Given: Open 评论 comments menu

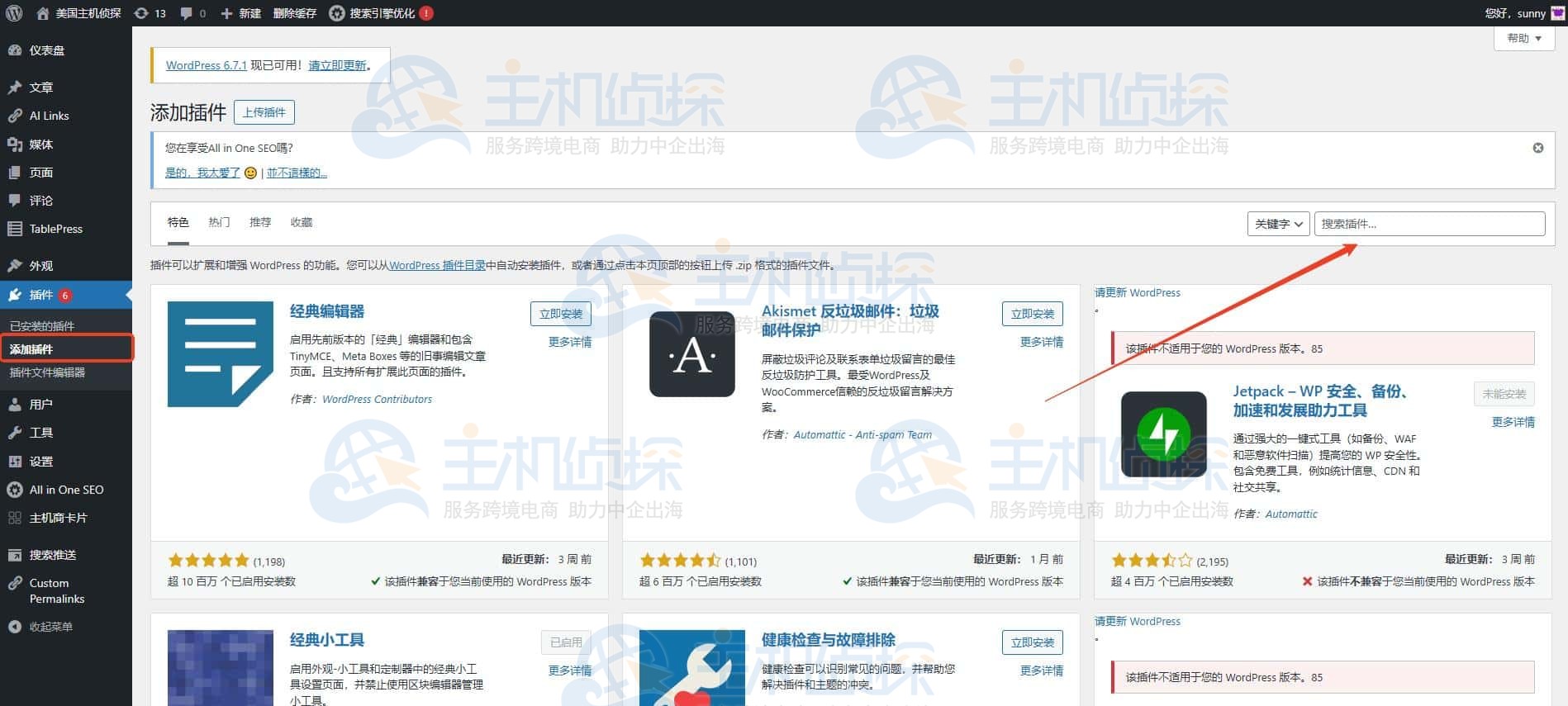Looking at the screenshot, I should pos(66,201).
